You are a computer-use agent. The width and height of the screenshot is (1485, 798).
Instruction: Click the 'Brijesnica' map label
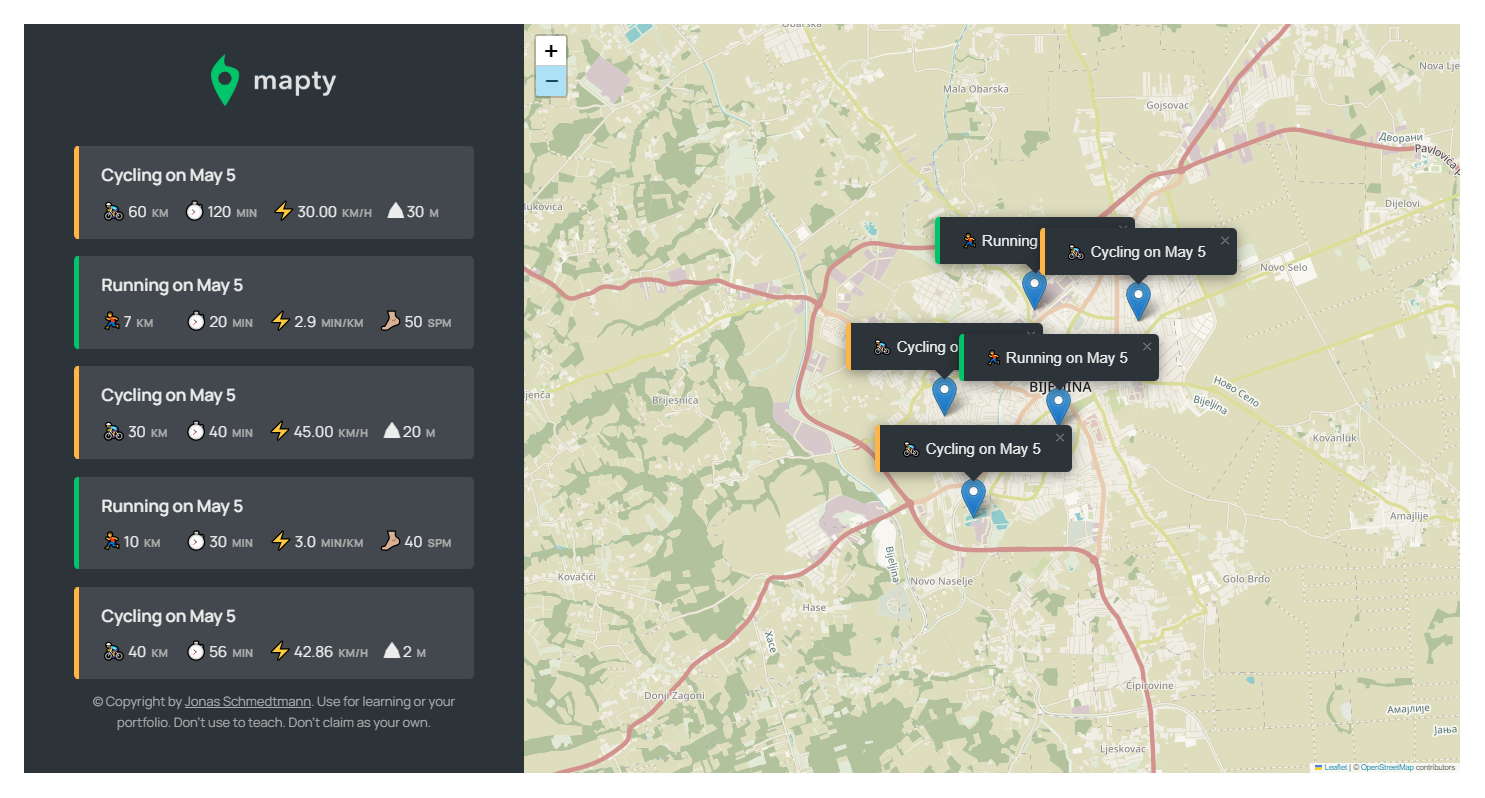(675, 400)
